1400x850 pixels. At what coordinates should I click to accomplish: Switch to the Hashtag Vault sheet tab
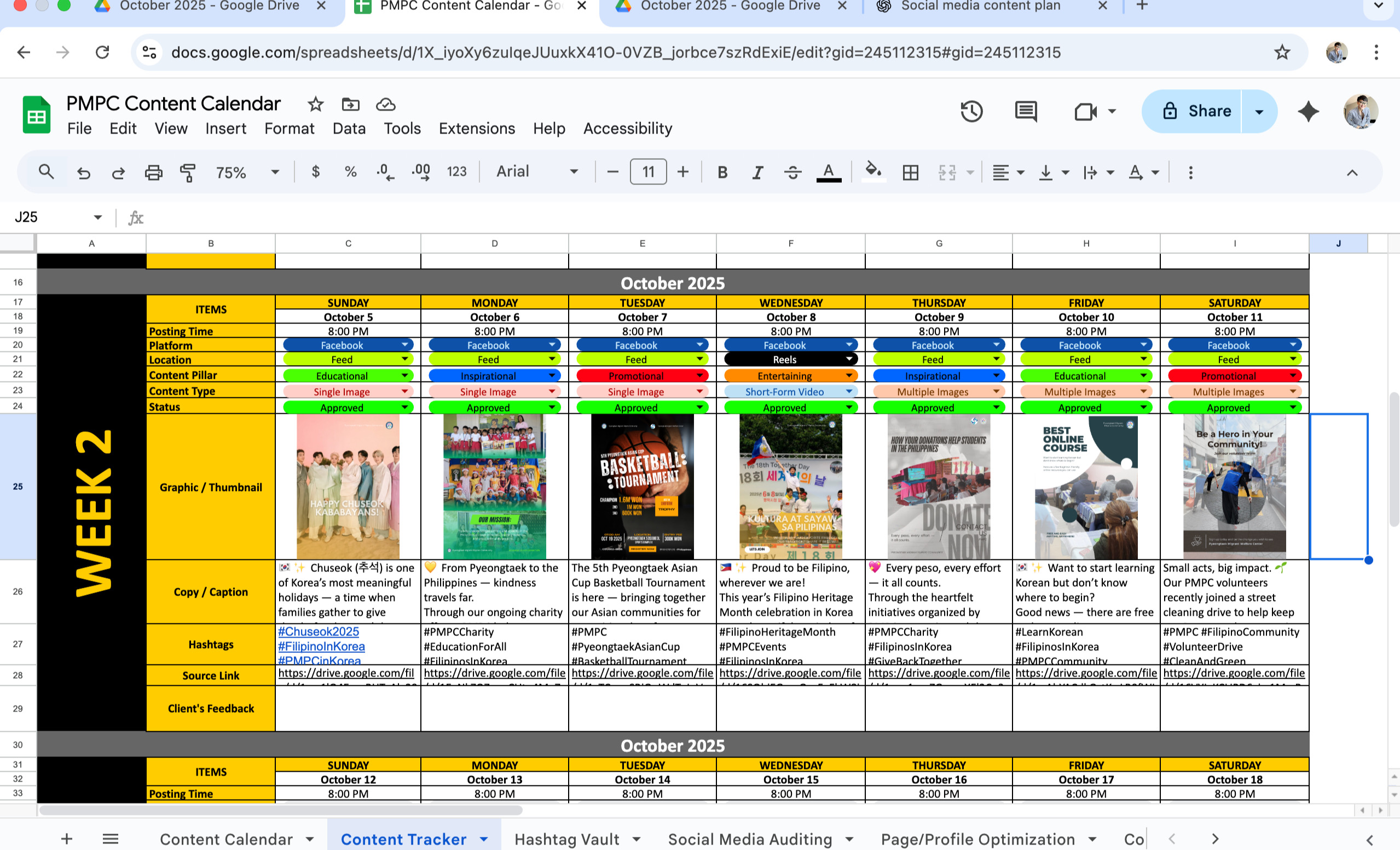pos(566,839)
